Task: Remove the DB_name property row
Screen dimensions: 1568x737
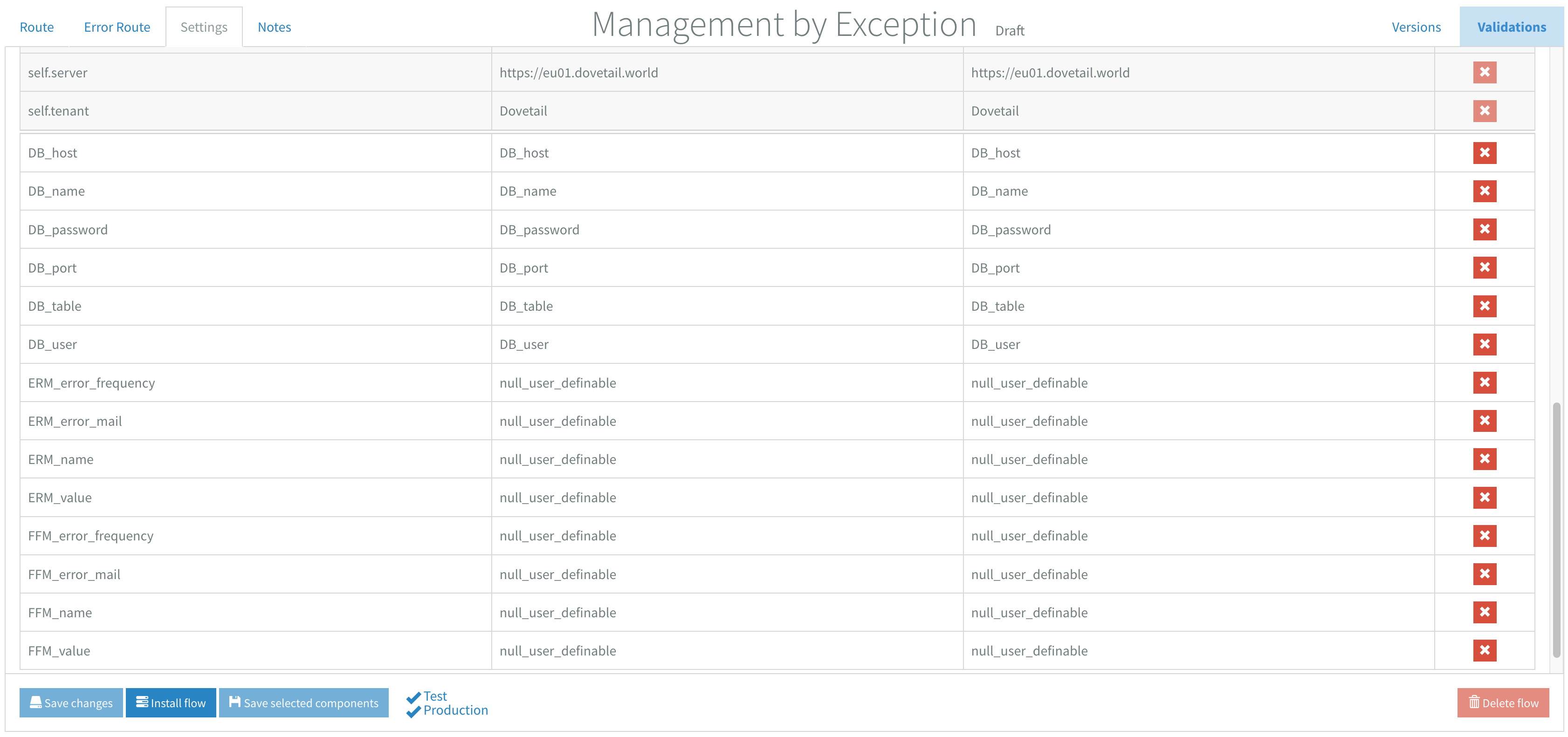Action: [1484, 191]
